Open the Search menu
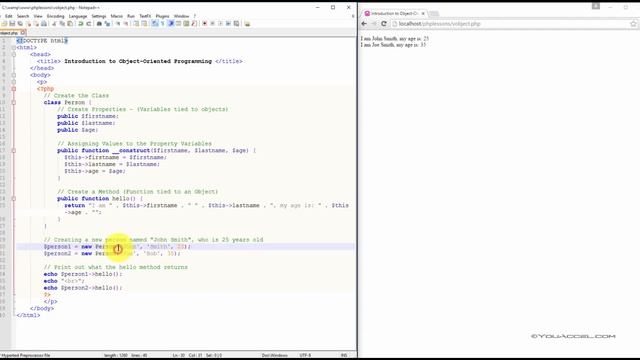 click(23, 16)
